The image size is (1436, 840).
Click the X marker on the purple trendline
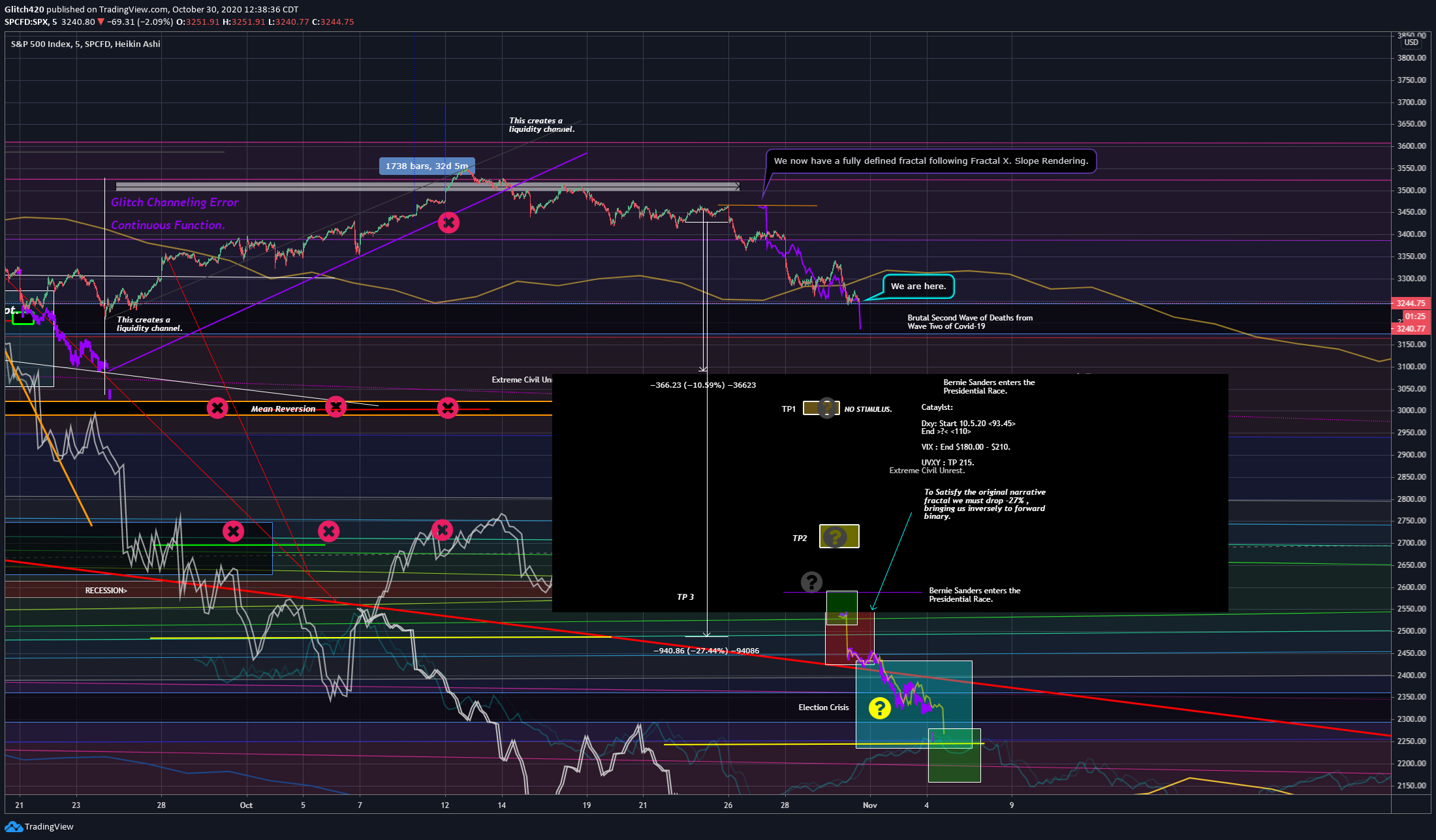click(448, 223)
